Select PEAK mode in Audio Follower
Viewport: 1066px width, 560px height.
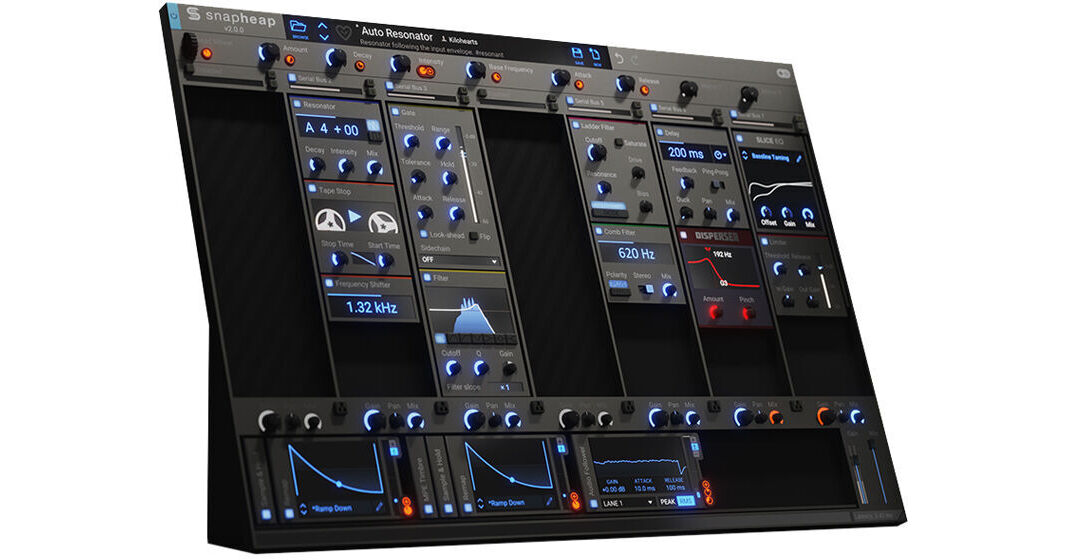point(668,502)
